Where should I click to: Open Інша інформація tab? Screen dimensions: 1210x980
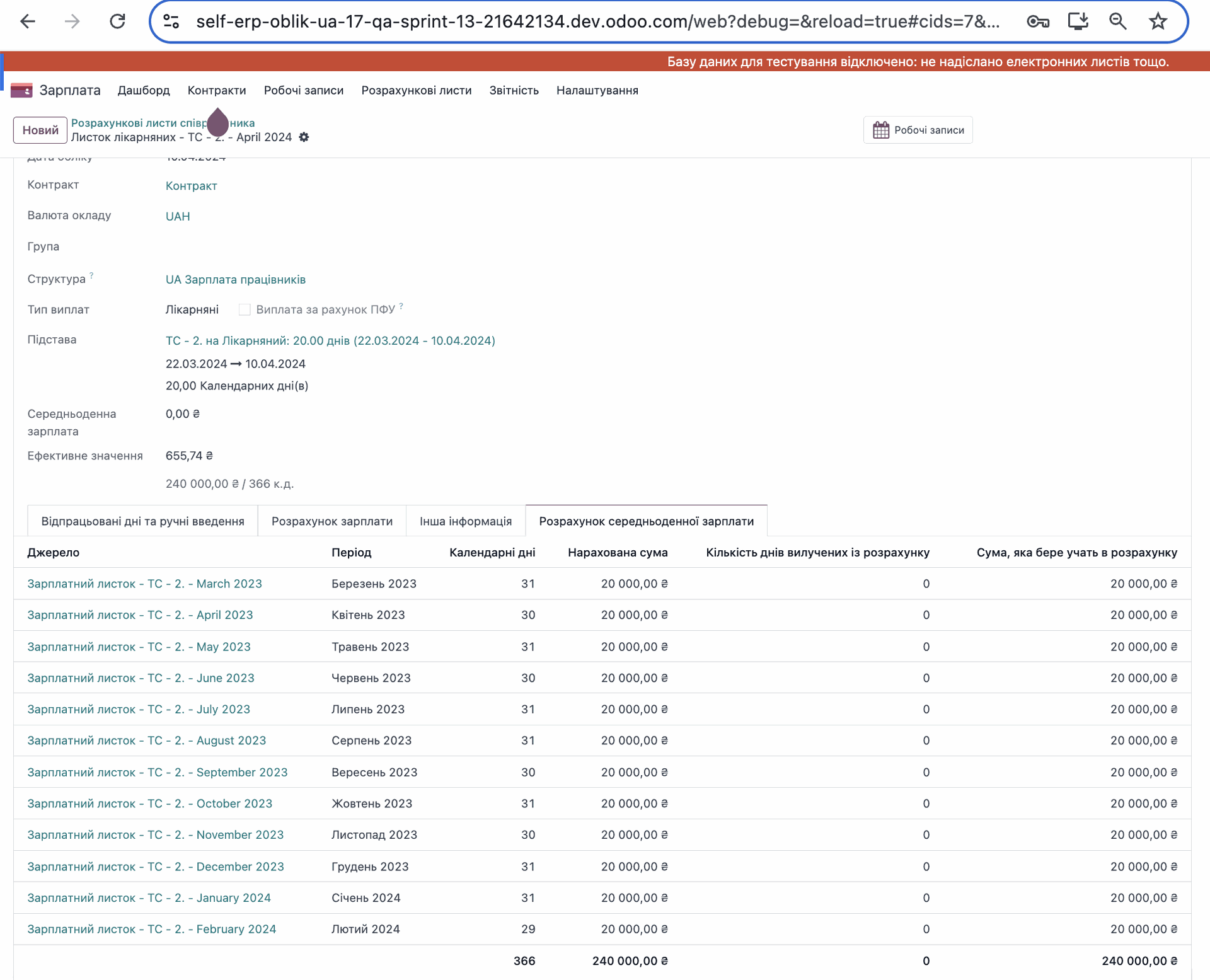465,521
